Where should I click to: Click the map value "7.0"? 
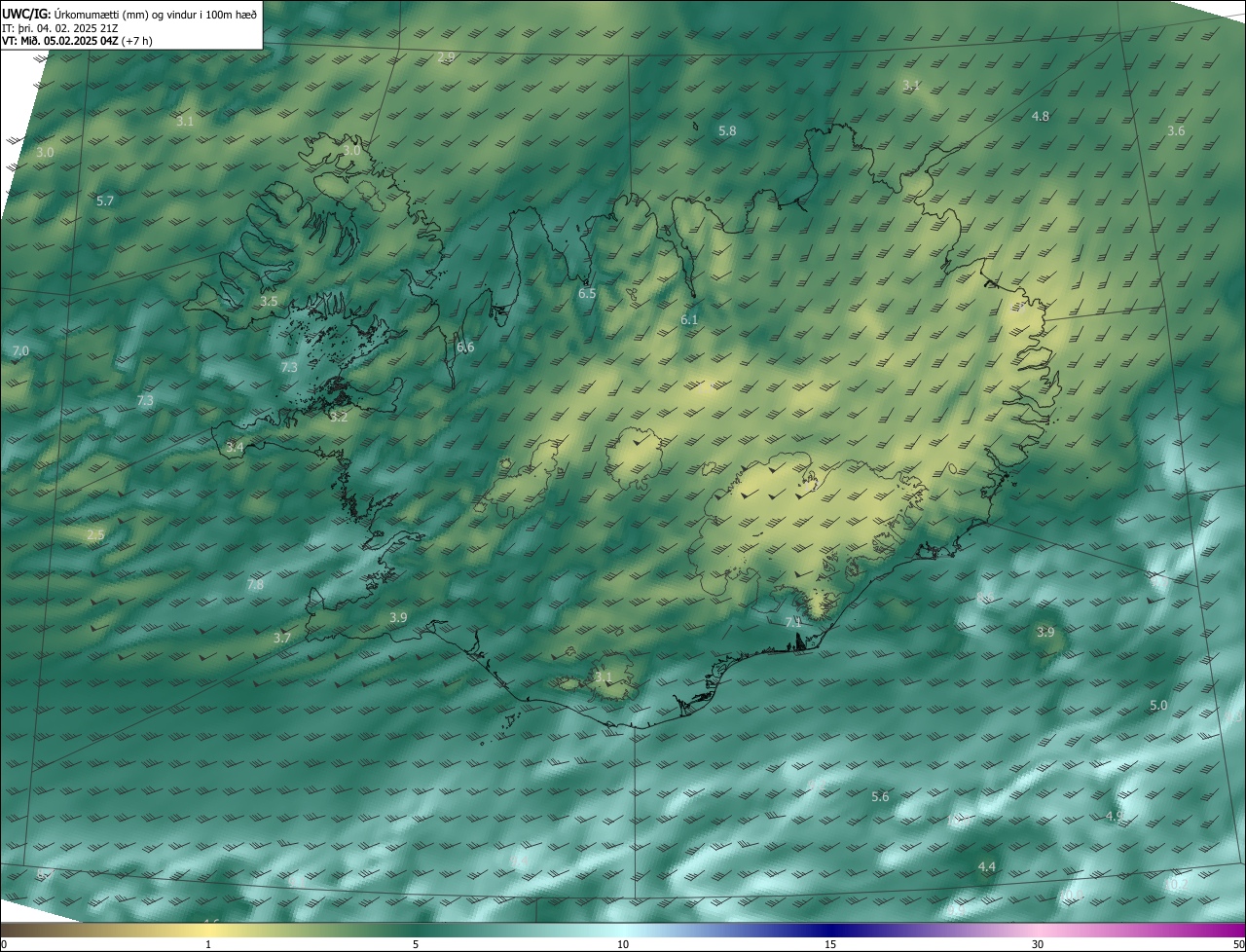coord(20,350)
